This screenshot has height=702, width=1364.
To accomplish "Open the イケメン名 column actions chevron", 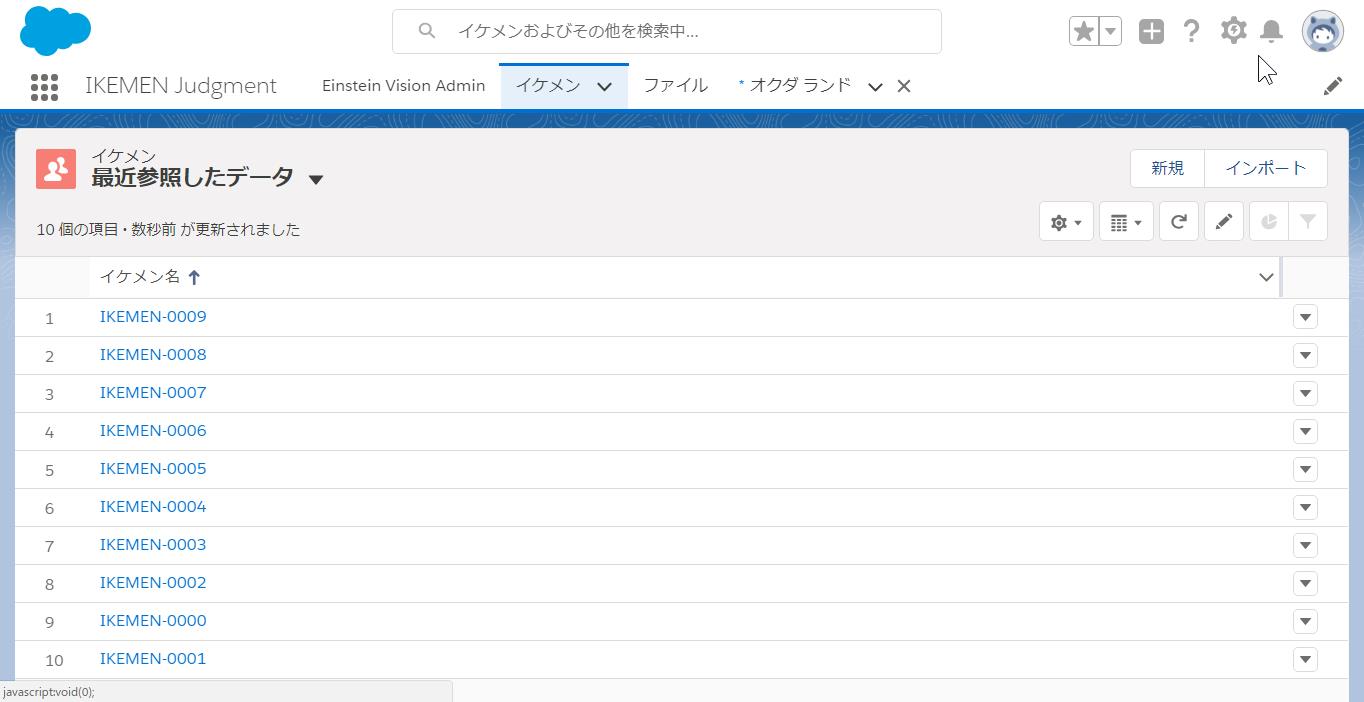I will click(1266, 277).
